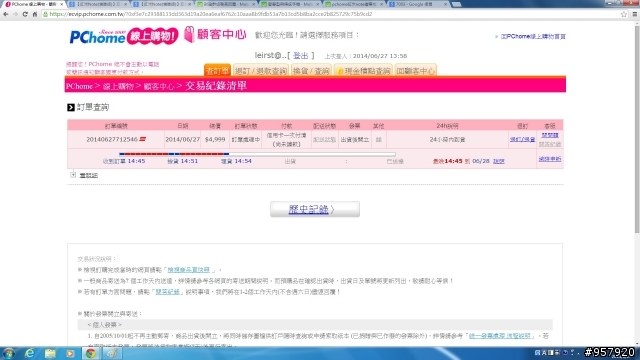
Task: Launch Internet Explorer from the taskbar
Action: click(x=29, y=353)
